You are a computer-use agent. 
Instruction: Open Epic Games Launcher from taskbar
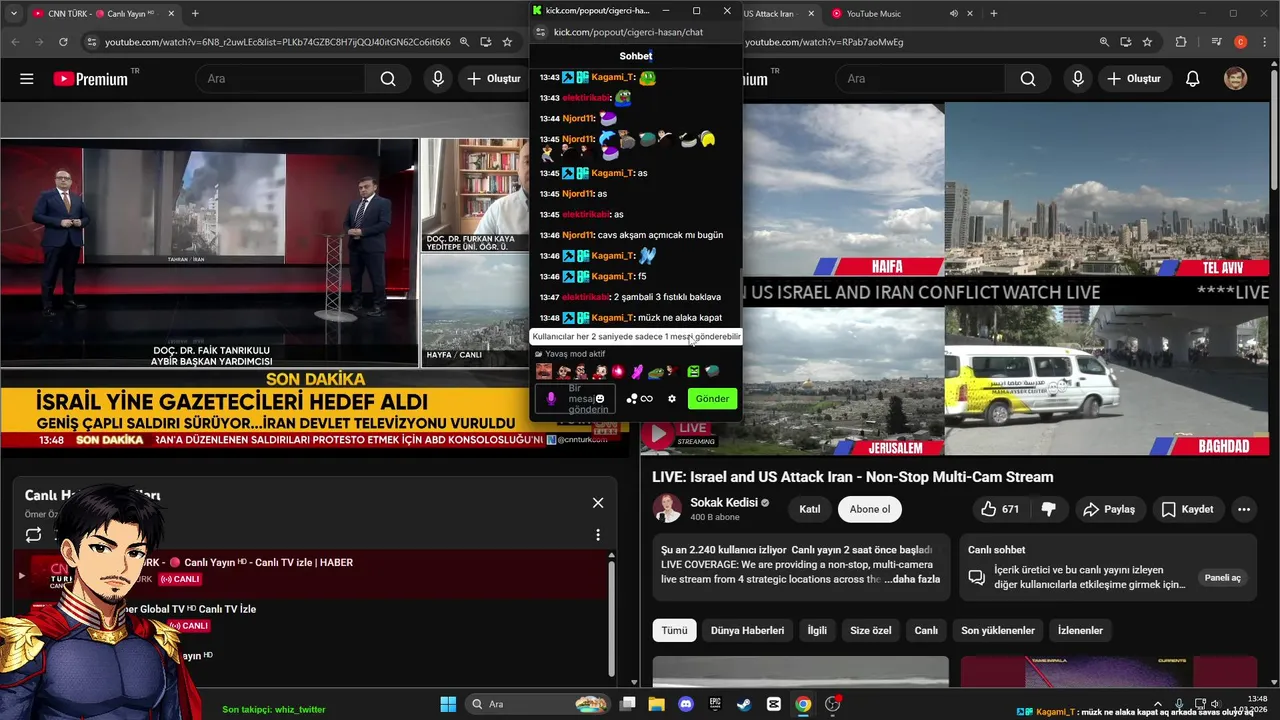tap(715, 704)
